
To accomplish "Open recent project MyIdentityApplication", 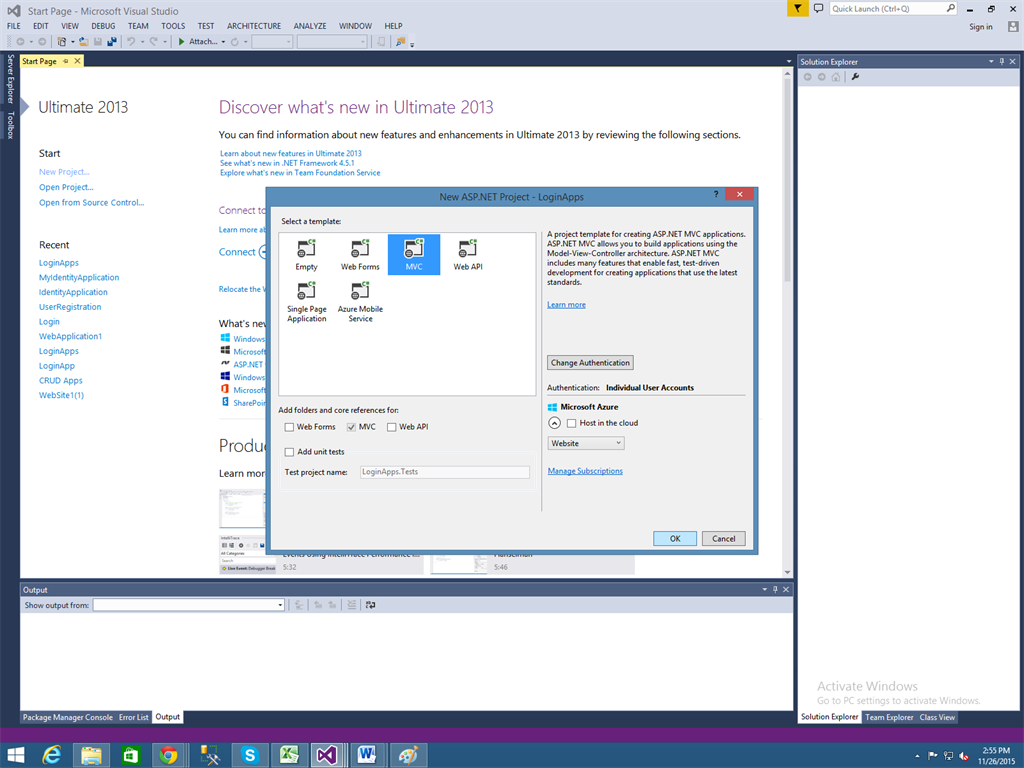I will pyautogui.click(x=79, y=278).
